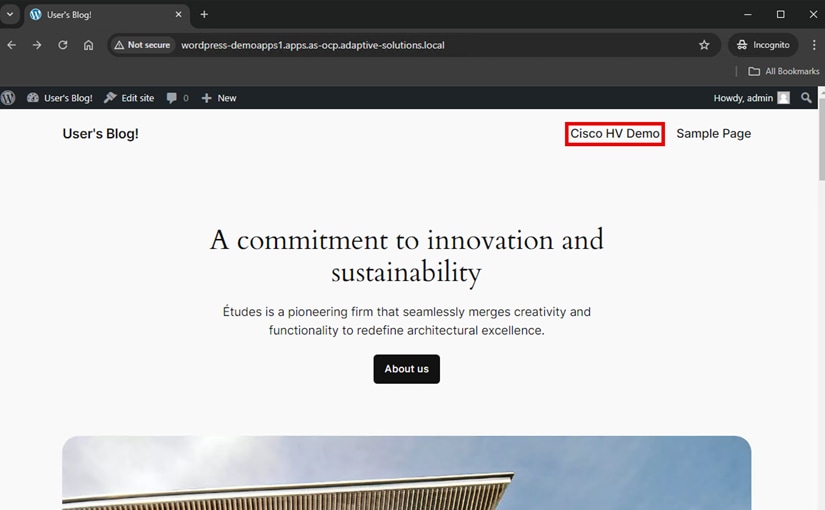Viewport: 825px width, 510px height.
Task: Select the User's Blog! browser tab
Action: [105, 15]
